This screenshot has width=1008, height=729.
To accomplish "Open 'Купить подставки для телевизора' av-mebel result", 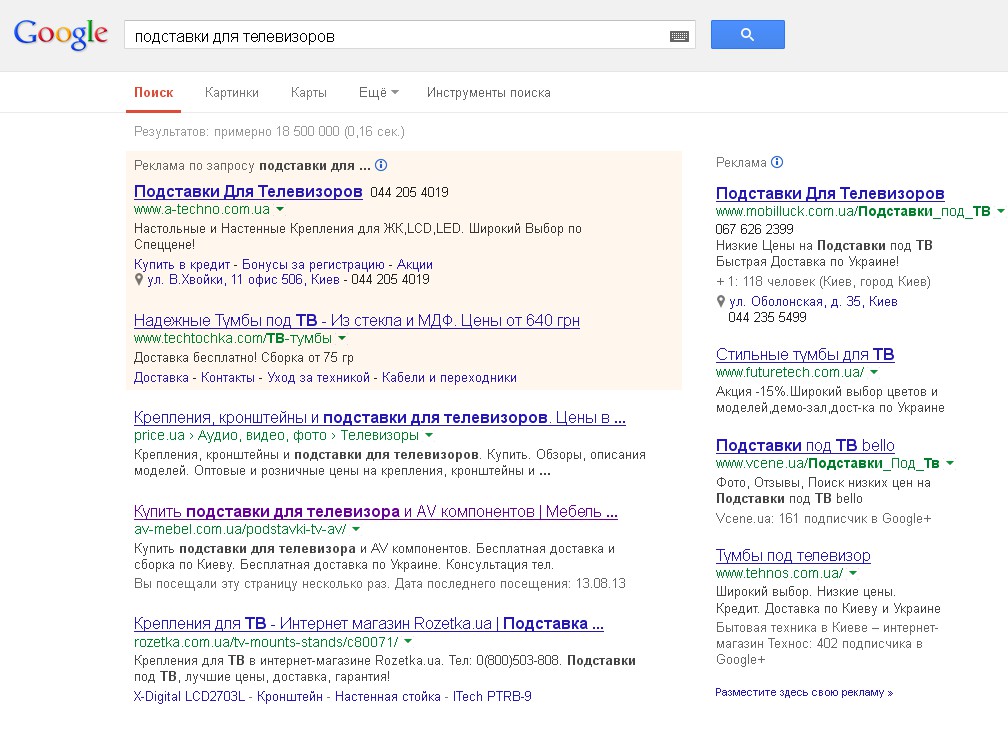I will click(375, 512).
